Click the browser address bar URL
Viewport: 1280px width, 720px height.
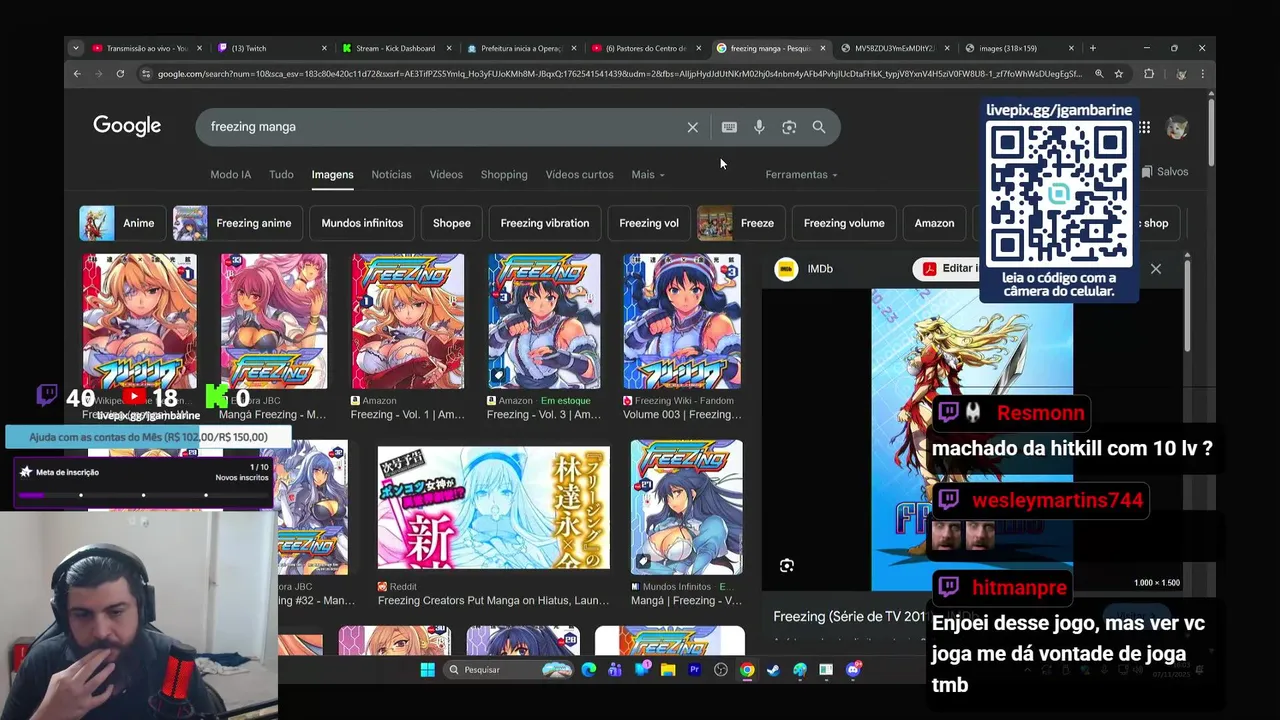618,74
